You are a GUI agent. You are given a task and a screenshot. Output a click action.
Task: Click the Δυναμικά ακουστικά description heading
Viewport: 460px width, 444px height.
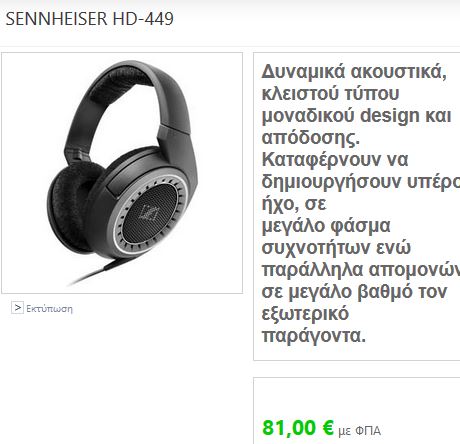pyautogui.click(x=354, y=71)
